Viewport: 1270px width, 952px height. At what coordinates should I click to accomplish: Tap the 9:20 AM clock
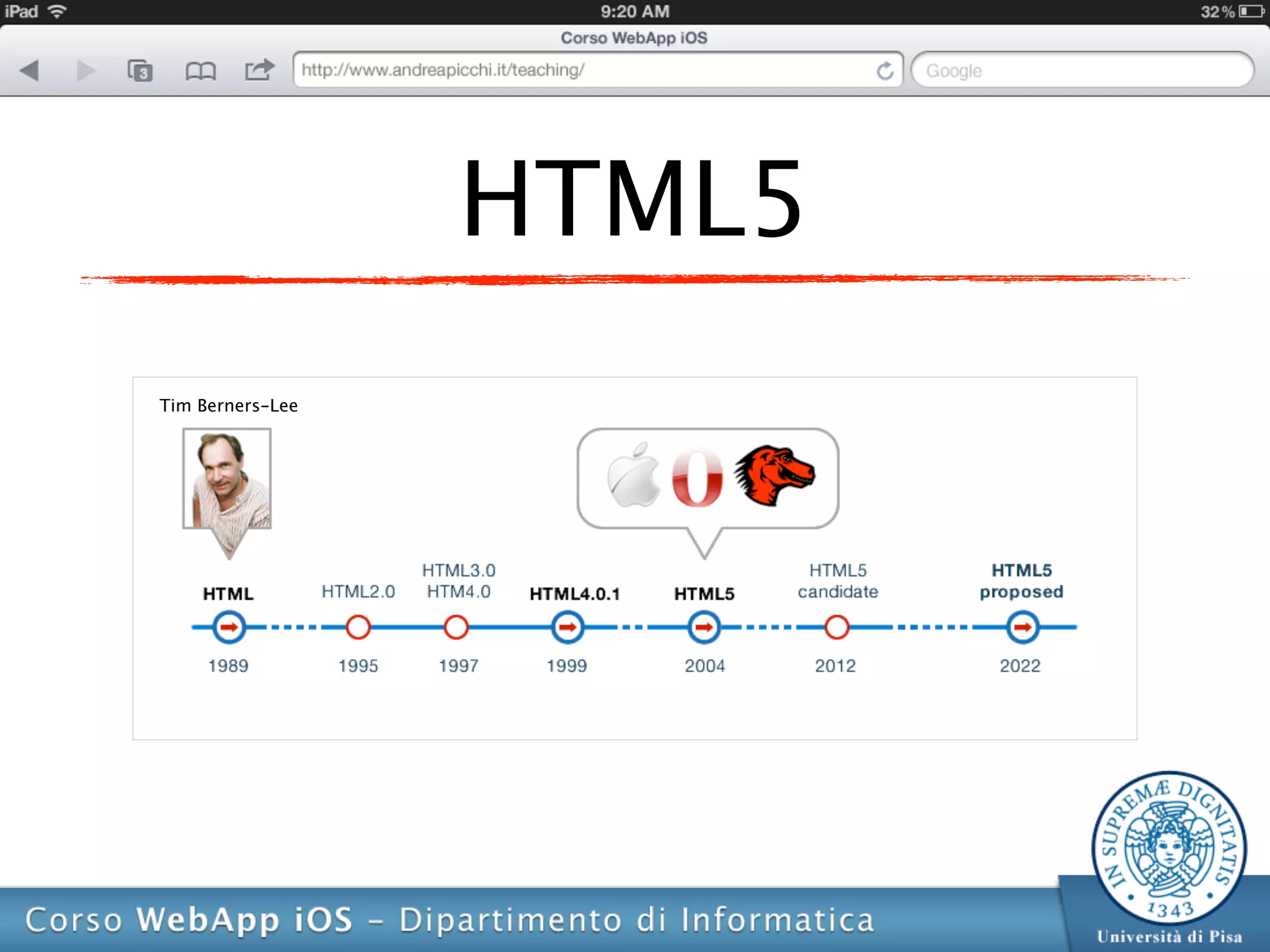pos(635,11)
